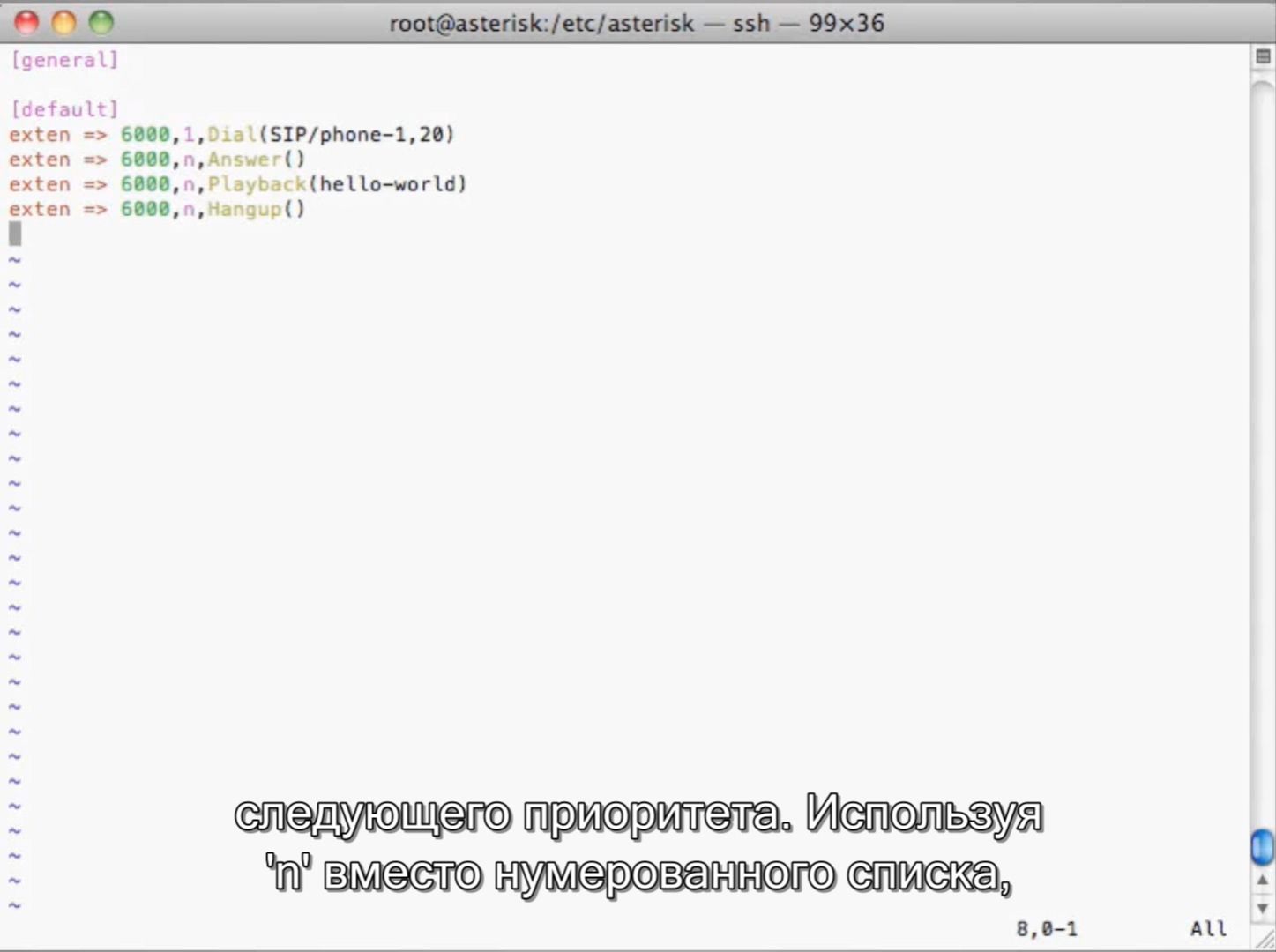Zoom the terminal with the green button
The image size is (1276, 952).
102,22
